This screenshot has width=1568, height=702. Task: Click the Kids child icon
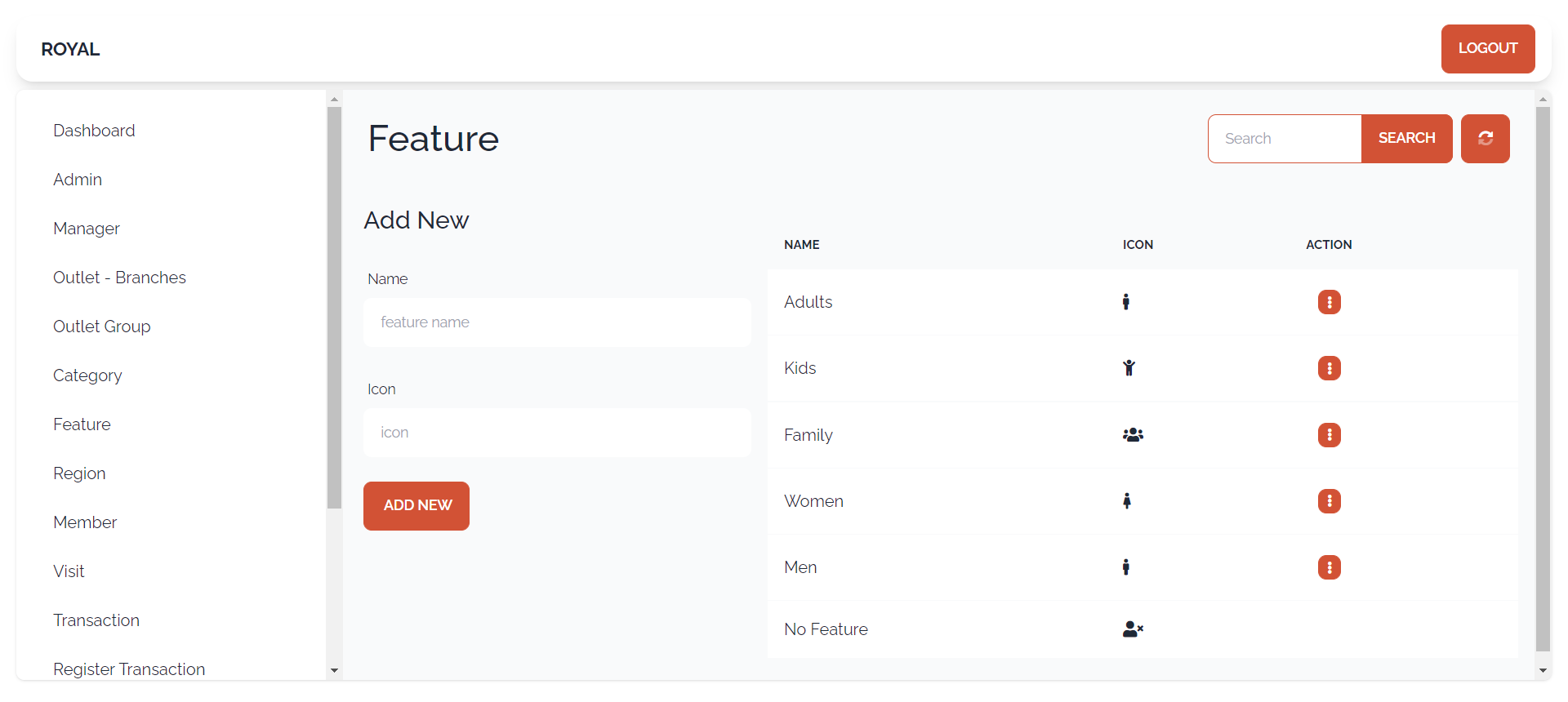click(x=1129, y=368)
